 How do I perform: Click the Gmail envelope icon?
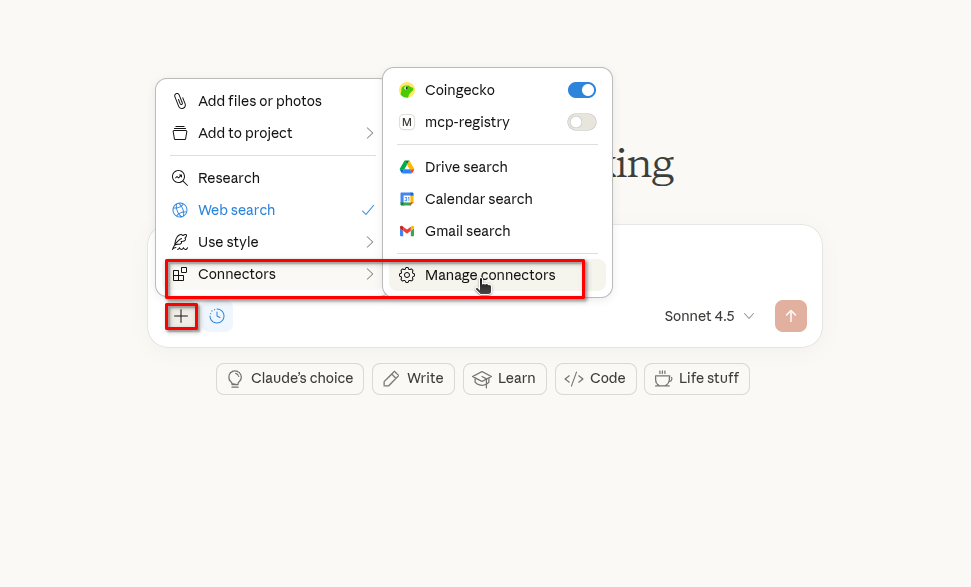click(x=407, y=231)
